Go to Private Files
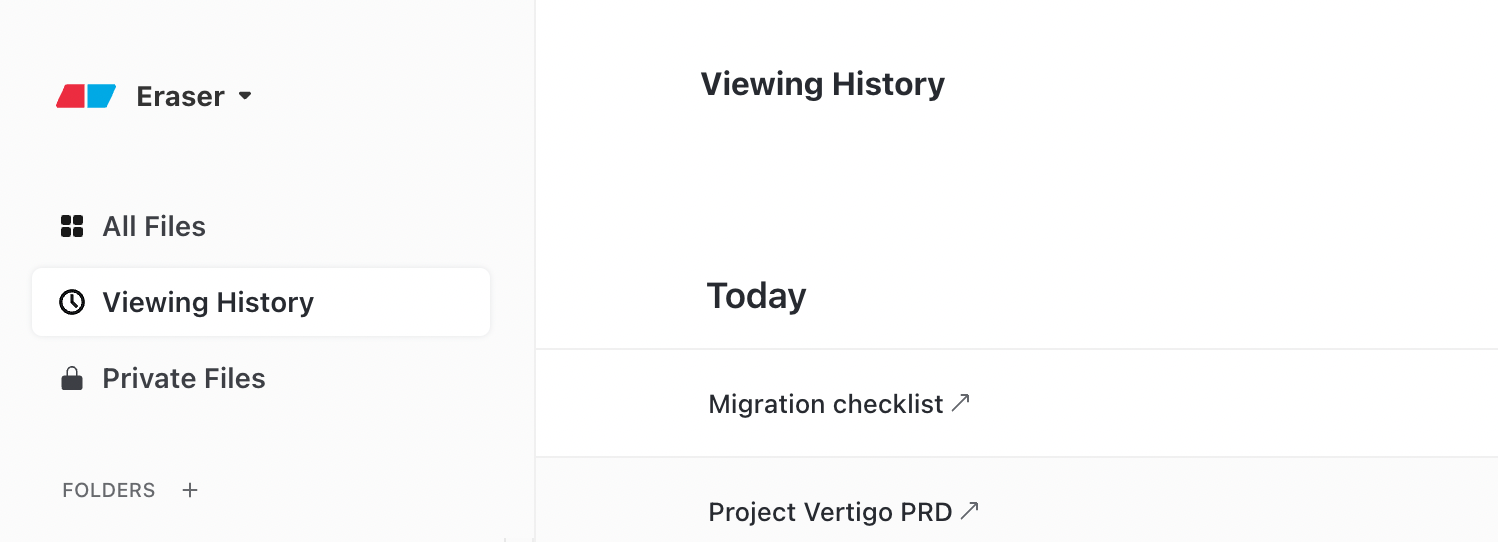1498x542 pixels. tap(184, 378)
